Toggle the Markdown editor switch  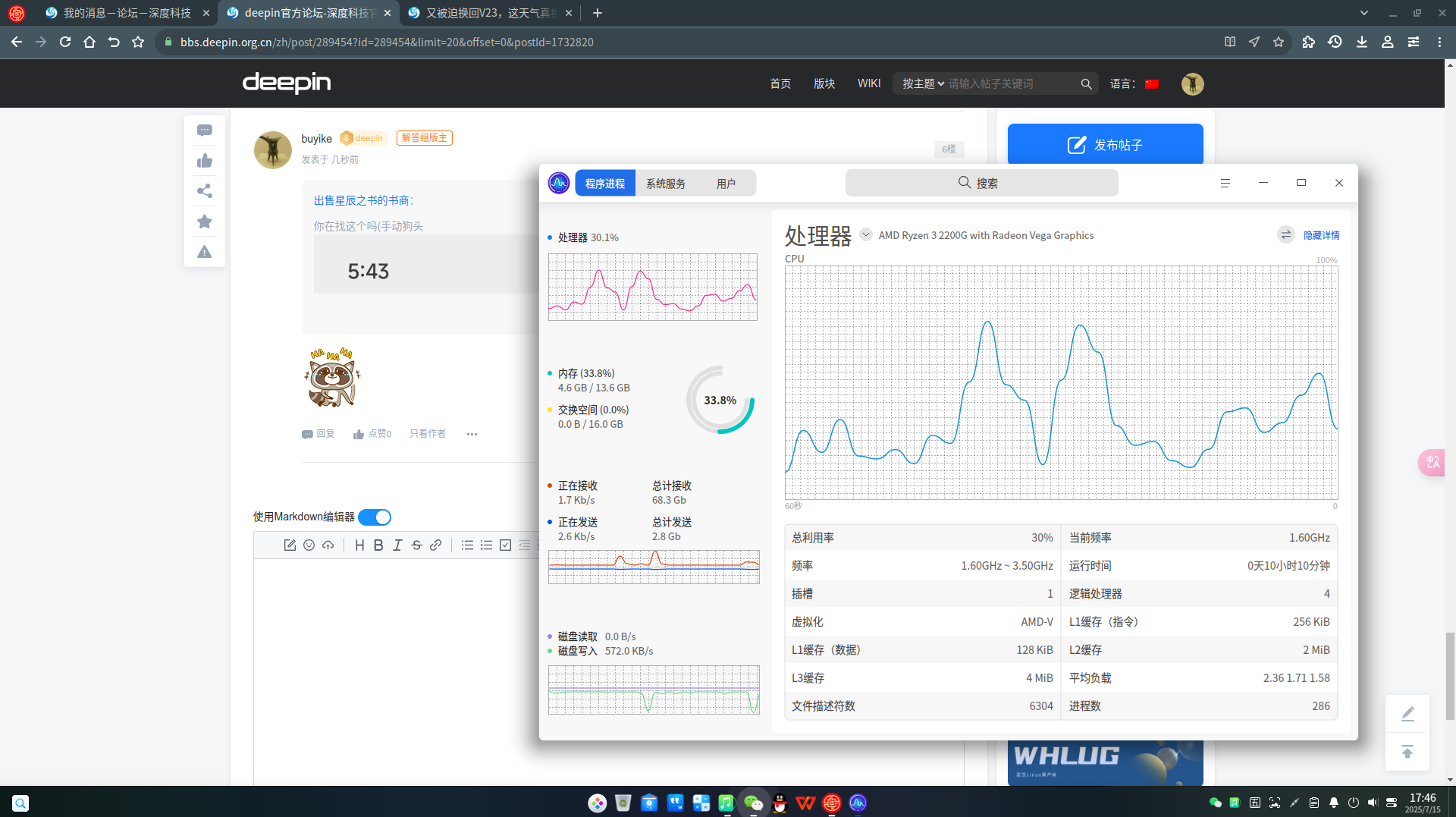[x=375, y=517]
